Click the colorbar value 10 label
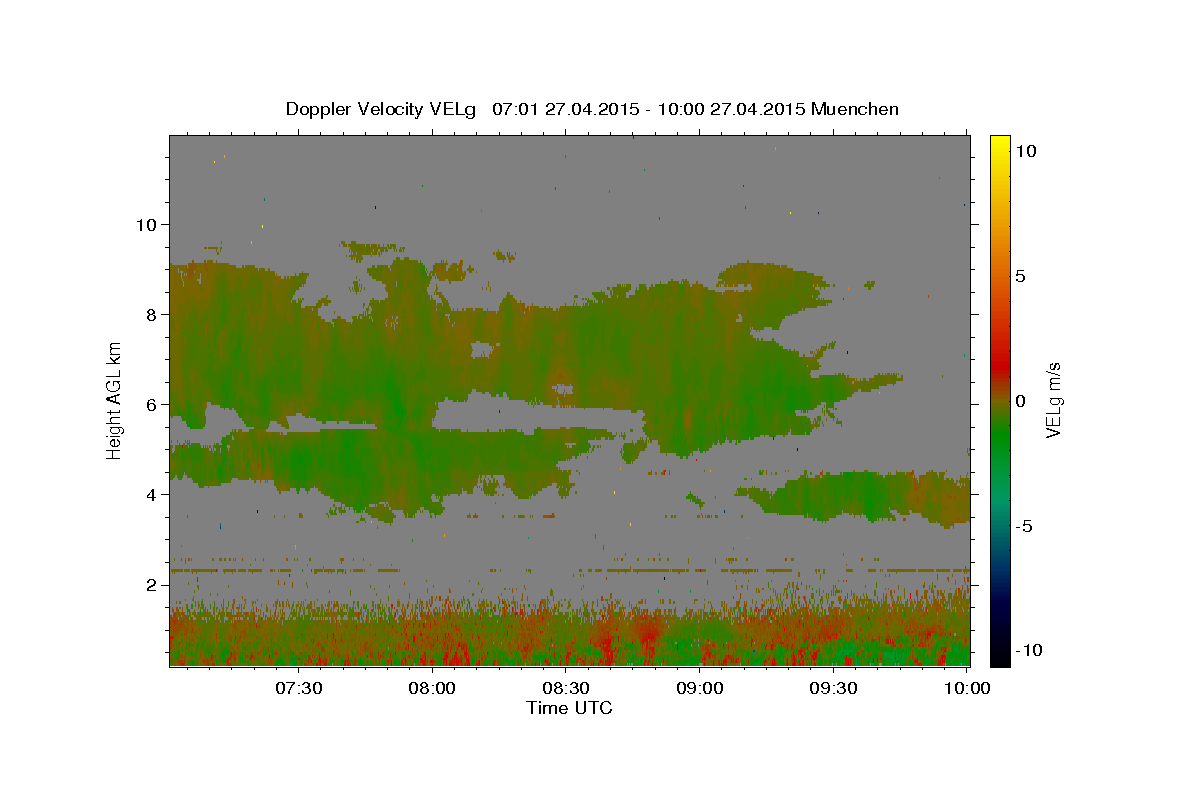The width and height of the screenshot is (1200, 800). 1025,151
